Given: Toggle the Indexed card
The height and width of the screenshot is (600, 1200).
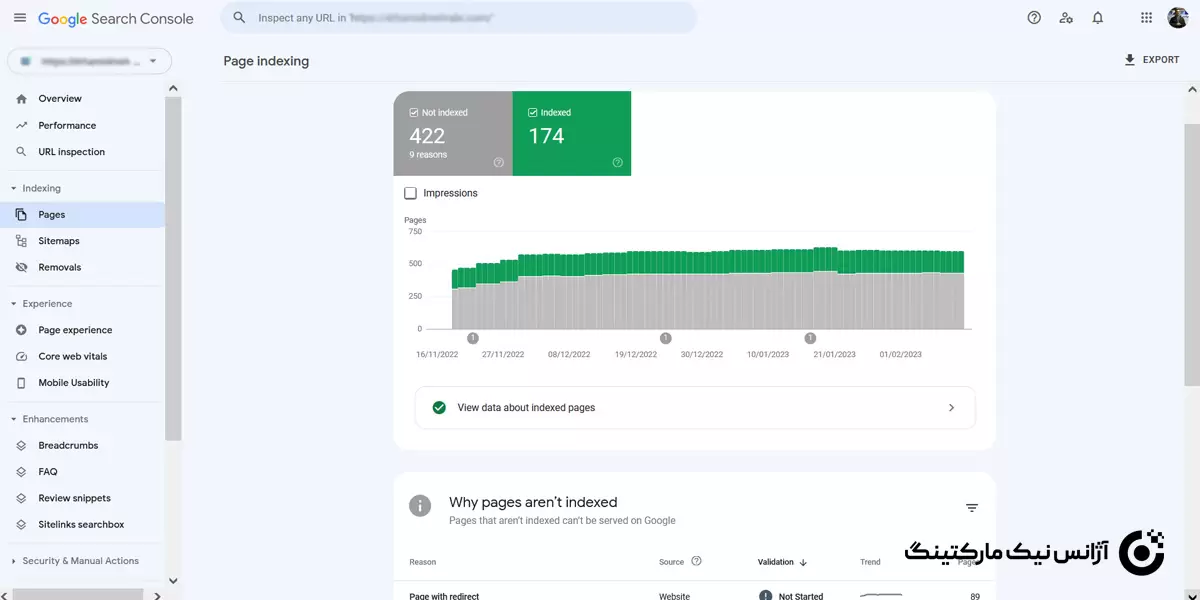Looking at the screenshot, I should [x=571, y=134].
